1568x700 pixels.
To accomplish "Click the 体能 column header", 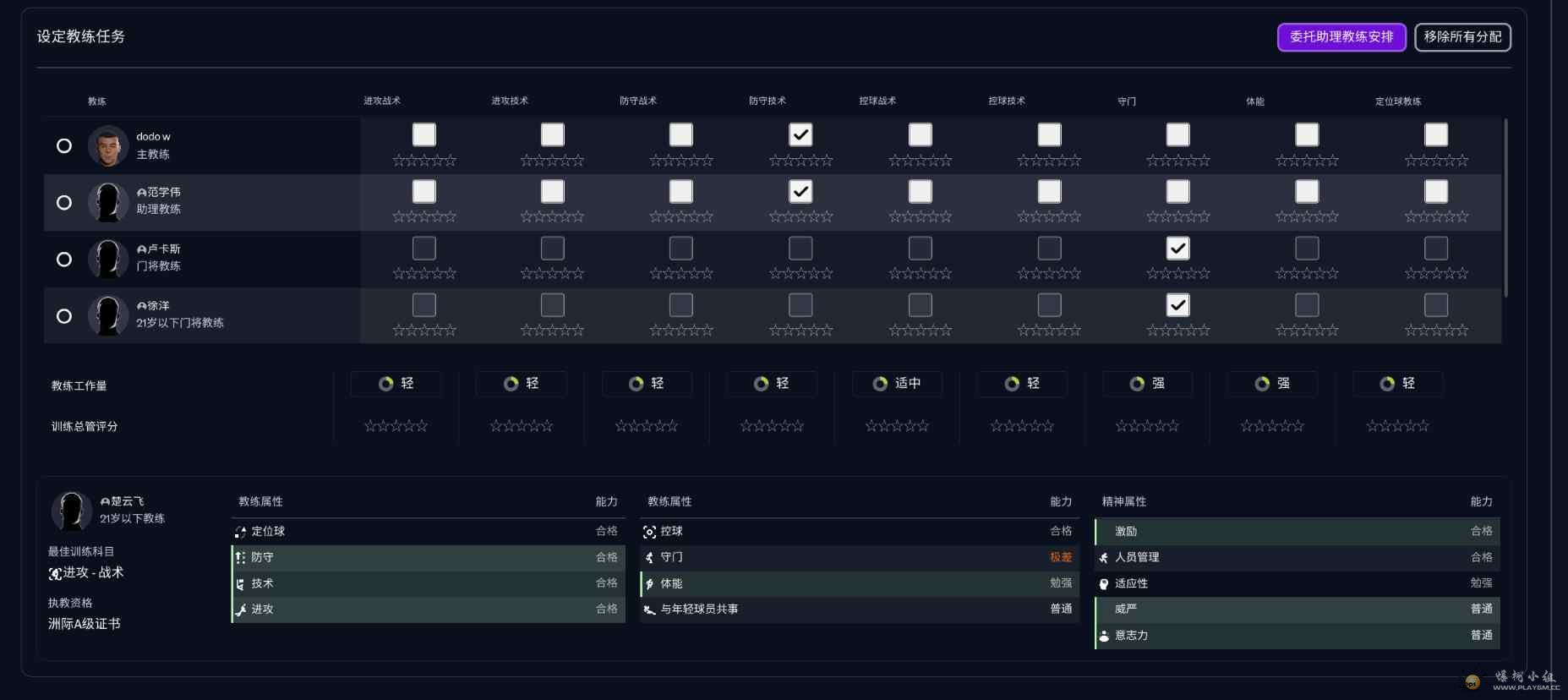I will [x=1254, y=101].
